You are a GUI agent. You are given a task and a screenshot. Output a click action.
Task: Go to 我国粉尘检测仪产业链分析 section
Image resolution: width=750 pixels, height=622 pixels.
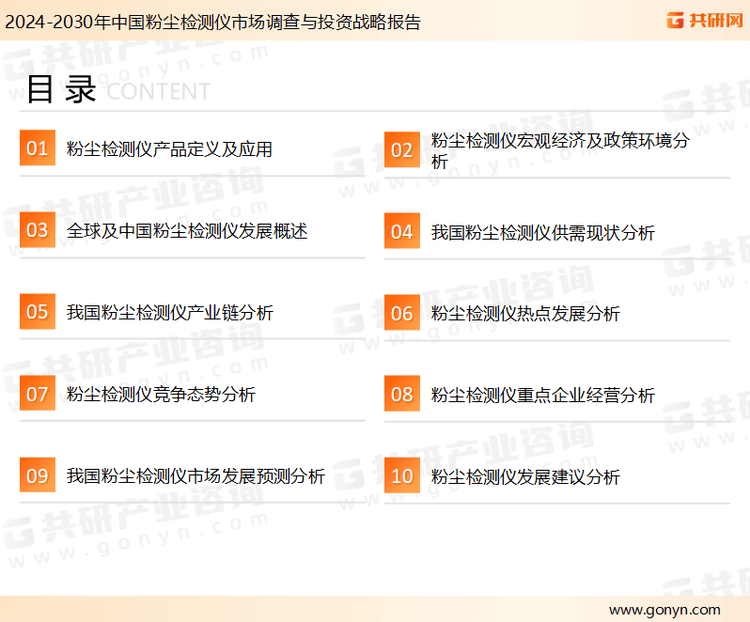tap(169, 313)
